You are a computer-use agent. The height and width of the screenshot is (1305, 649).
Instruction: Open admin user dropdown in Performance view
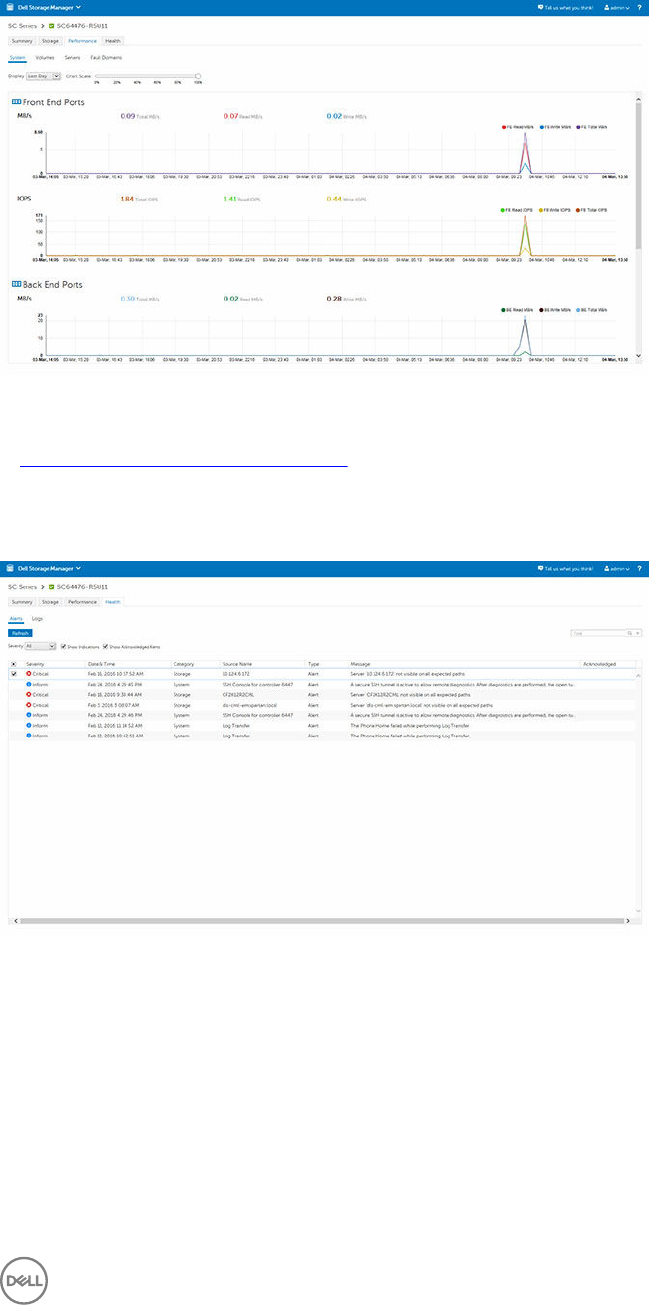coord(619,6)
